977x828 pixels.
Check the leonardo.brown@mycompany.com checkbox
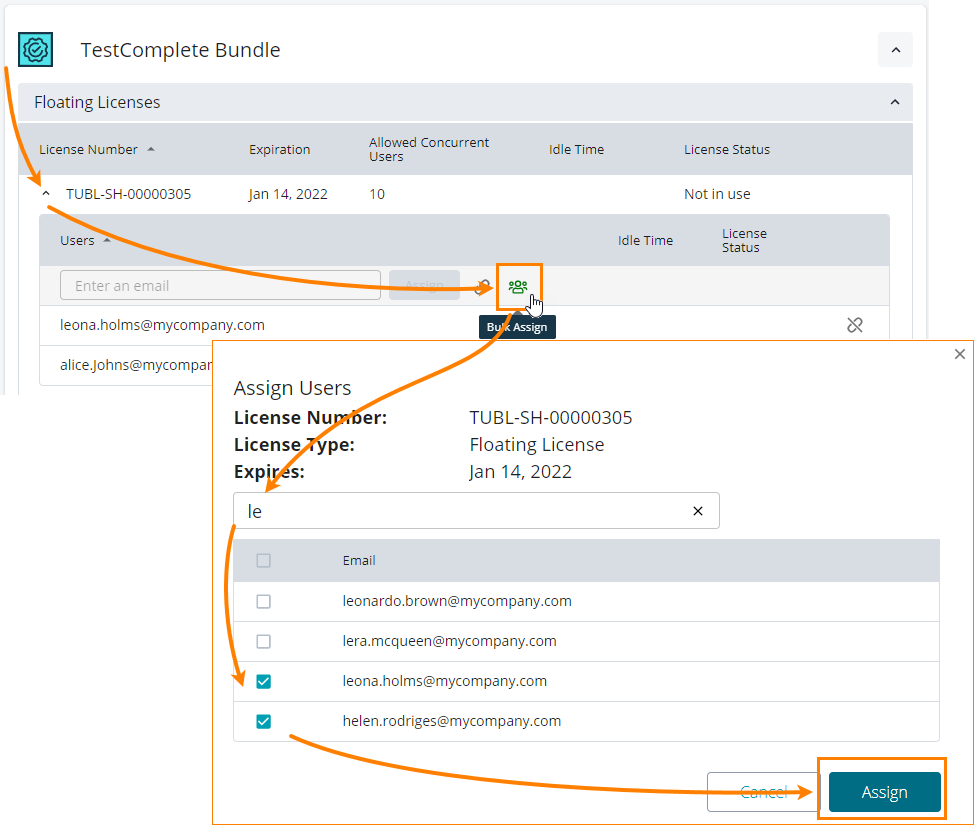pyautogui.click(x=264, y=602)
